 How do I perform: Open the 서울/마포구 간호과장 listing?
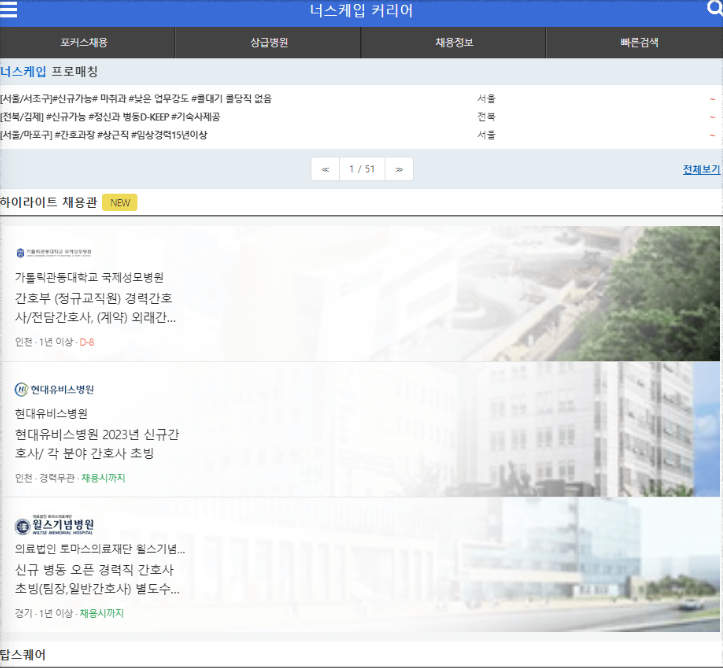tap(104, 135)
